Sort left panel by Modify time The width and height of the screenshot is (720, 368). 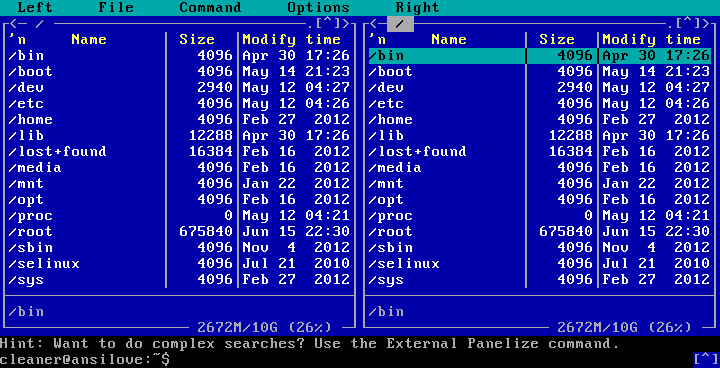(x=291, y=40)
